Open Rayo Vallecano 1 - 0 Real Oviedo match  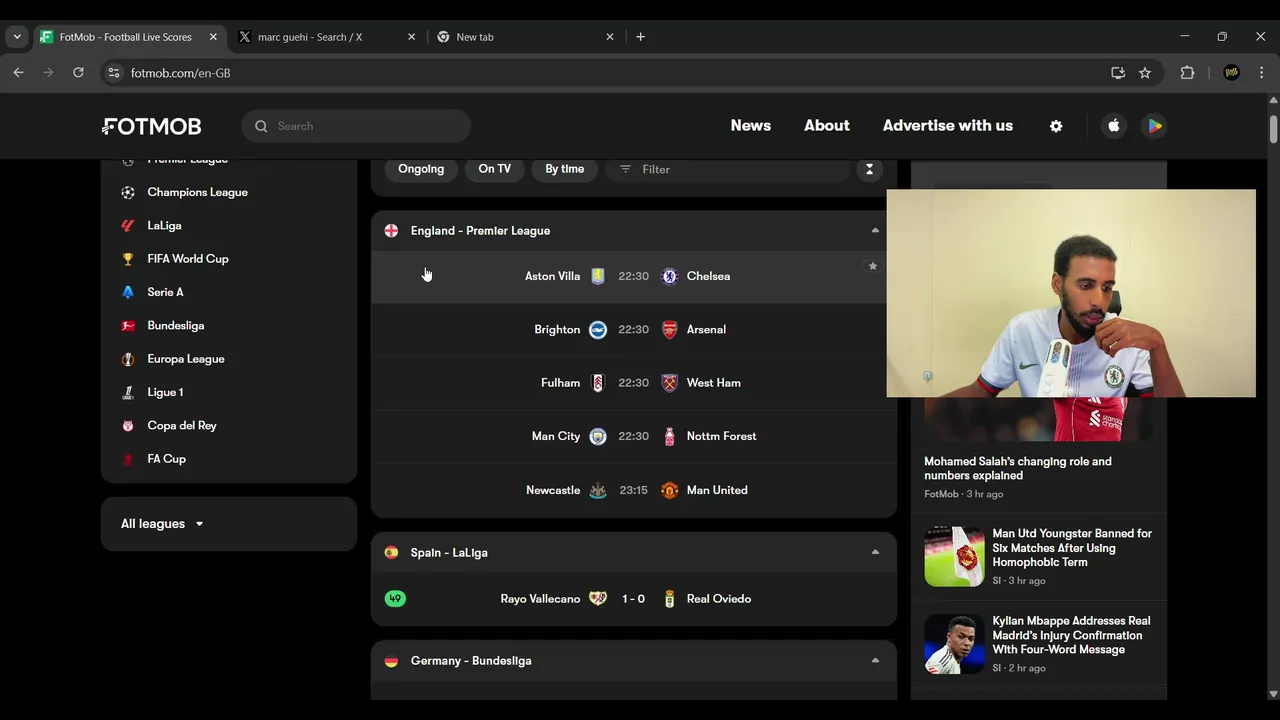[x=634, y=599]
